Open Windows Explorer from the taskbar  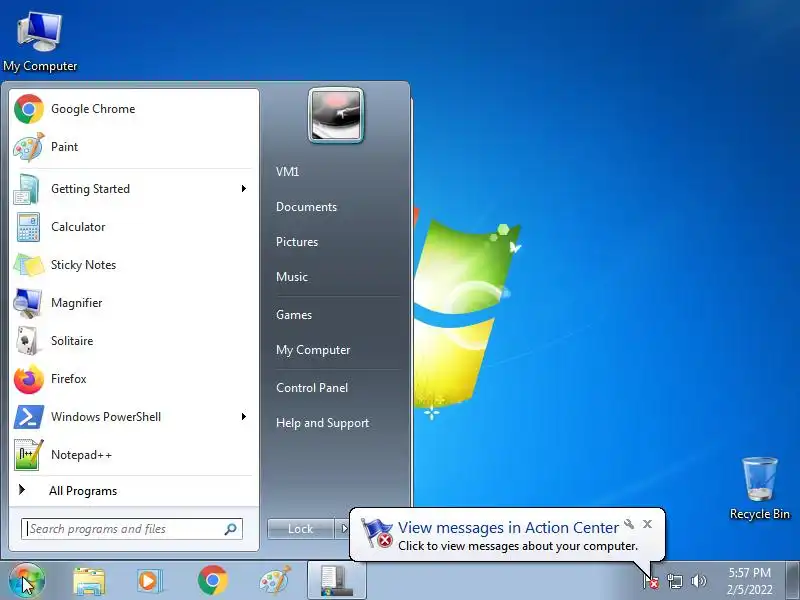pyautogui.click(x=89, y=581)
